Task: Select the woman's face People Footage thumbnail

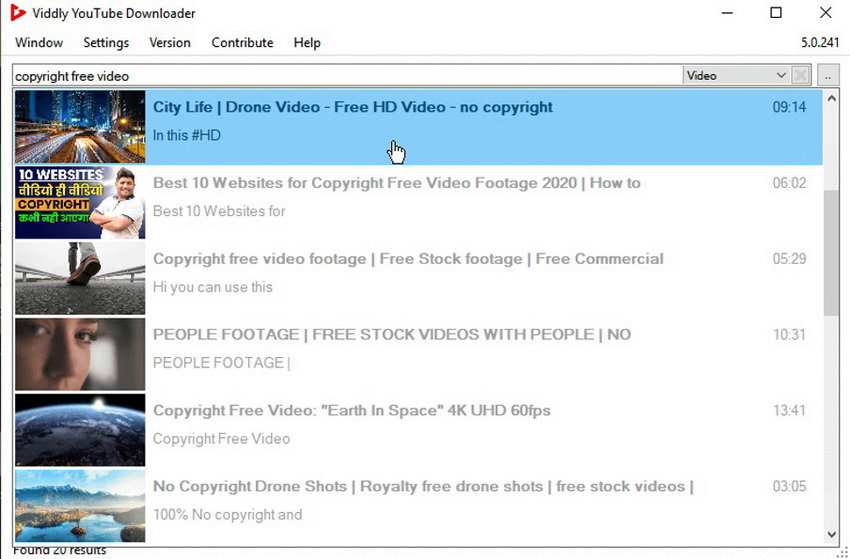Action: tap(80, 354)
